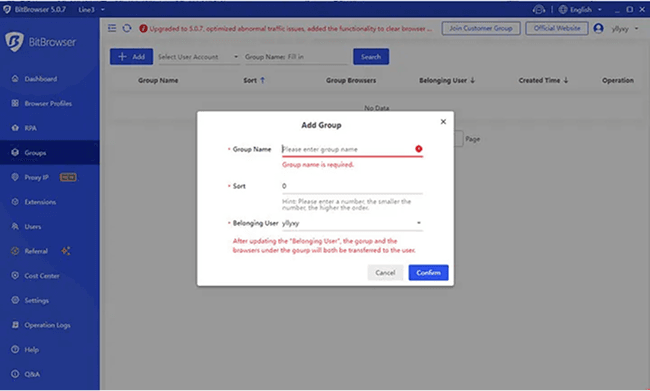Click the Referral icon
The width and height of the screenshot is (650, 391).
(15, 251)
